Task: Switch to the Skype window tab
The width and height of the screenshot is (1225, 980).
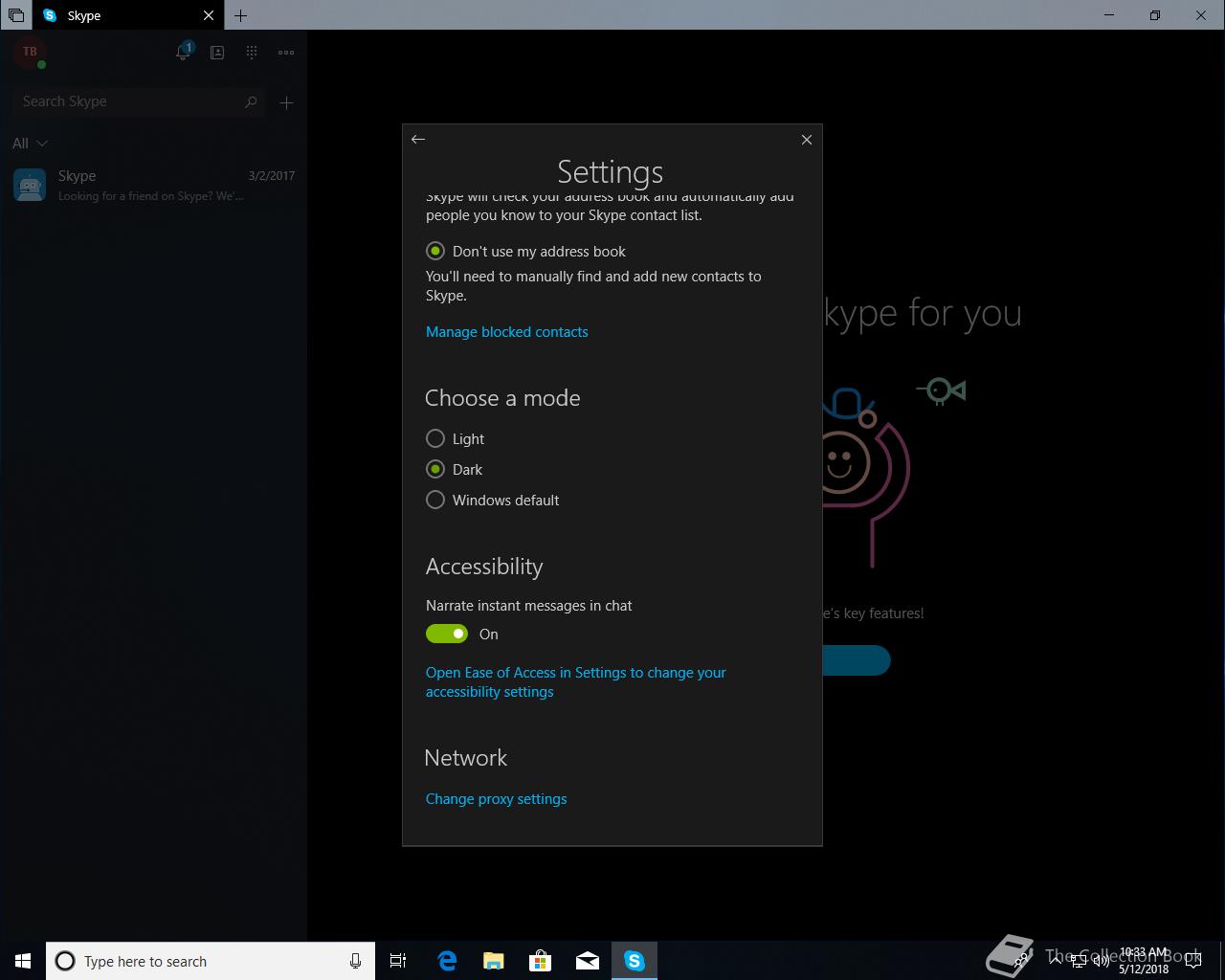Action: tap(129, 15)
